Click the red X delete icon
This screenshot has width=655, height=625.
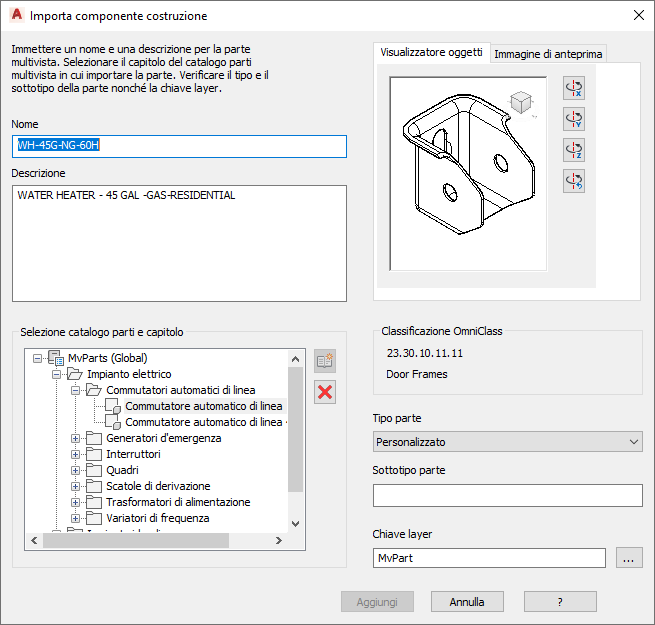point(325,392)
